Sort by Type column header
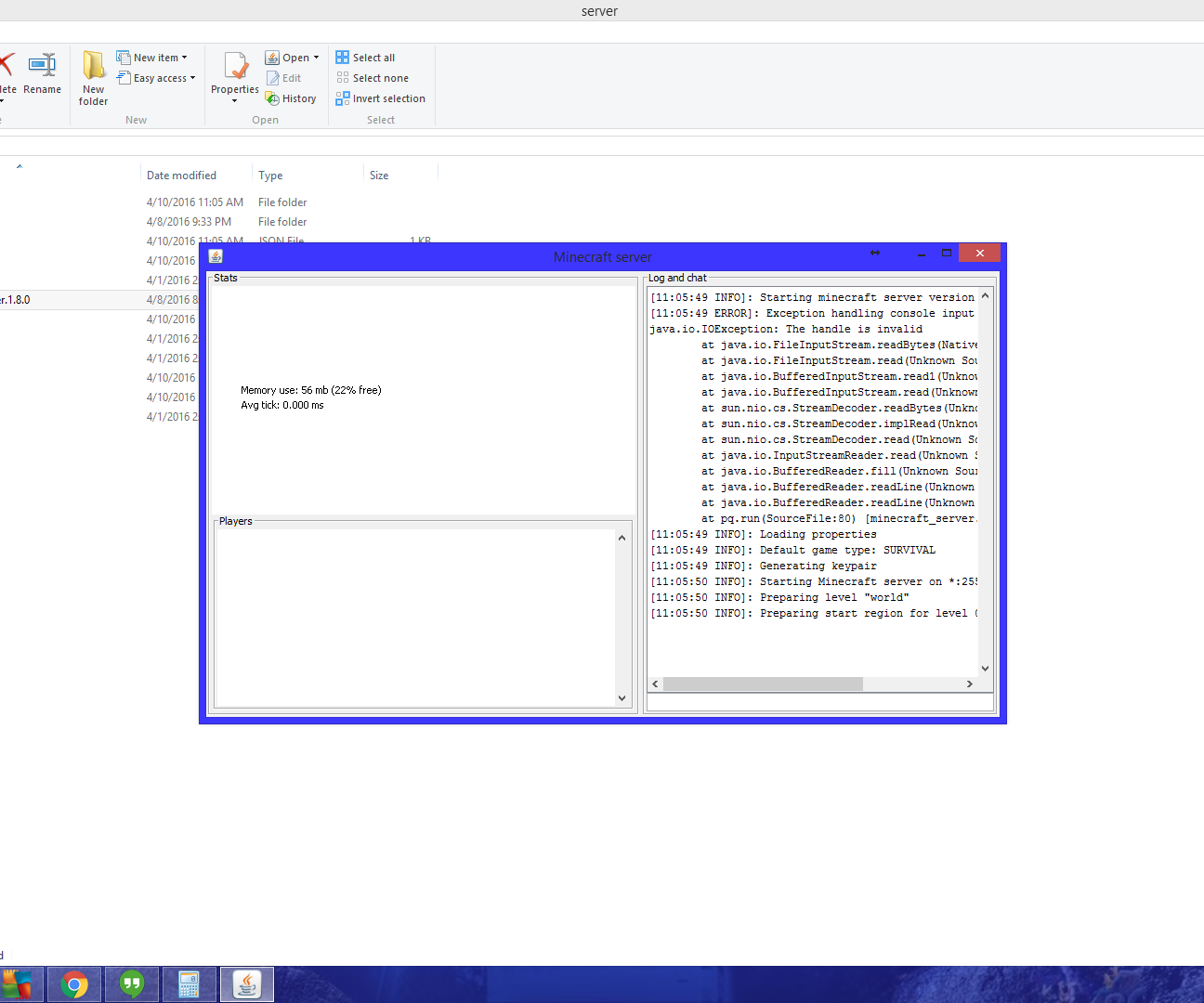1204x1003 pixels. tap(270, 175)
